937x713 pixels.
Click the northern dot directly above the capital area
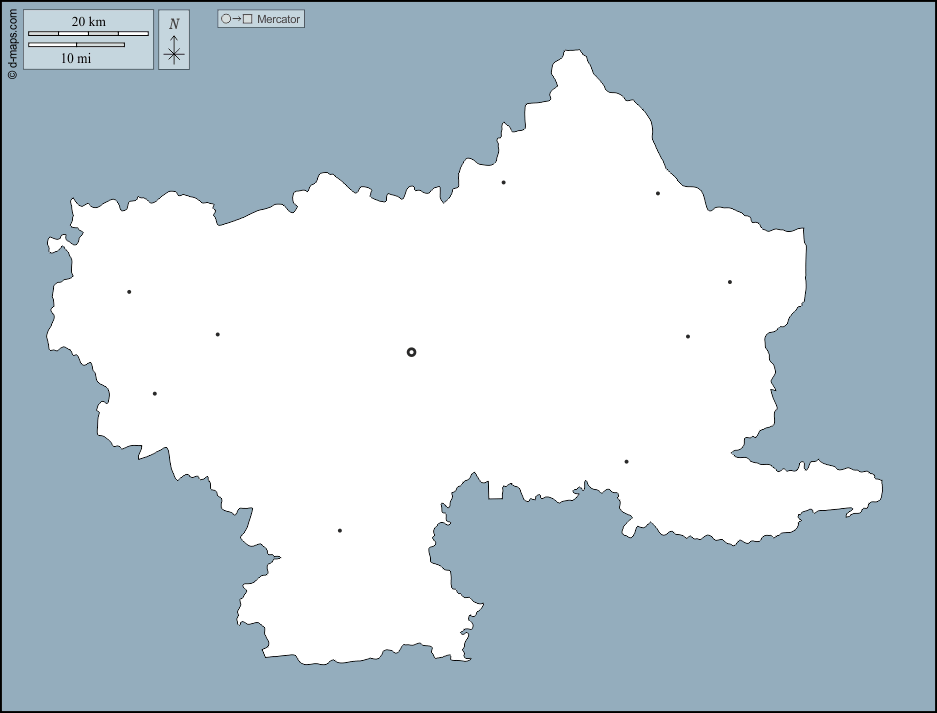tap(504, 182)
